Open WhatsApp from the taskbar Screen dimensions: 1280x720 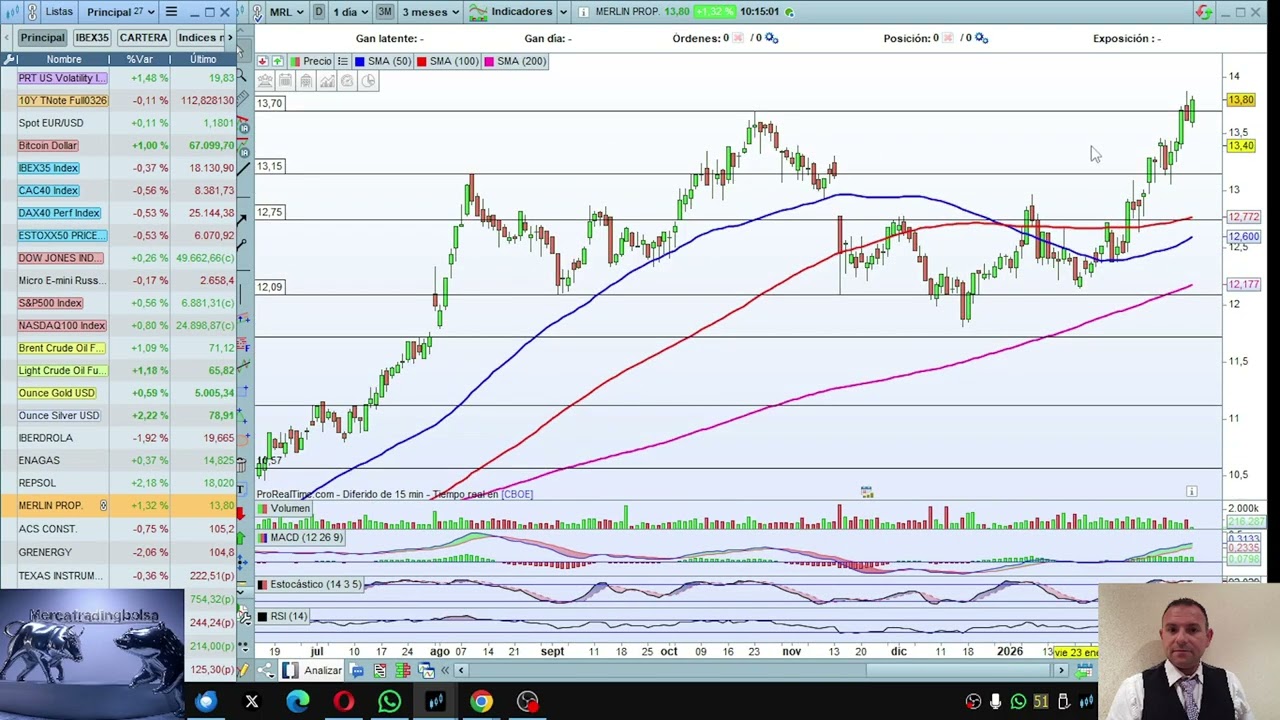(x=390, y=701)
